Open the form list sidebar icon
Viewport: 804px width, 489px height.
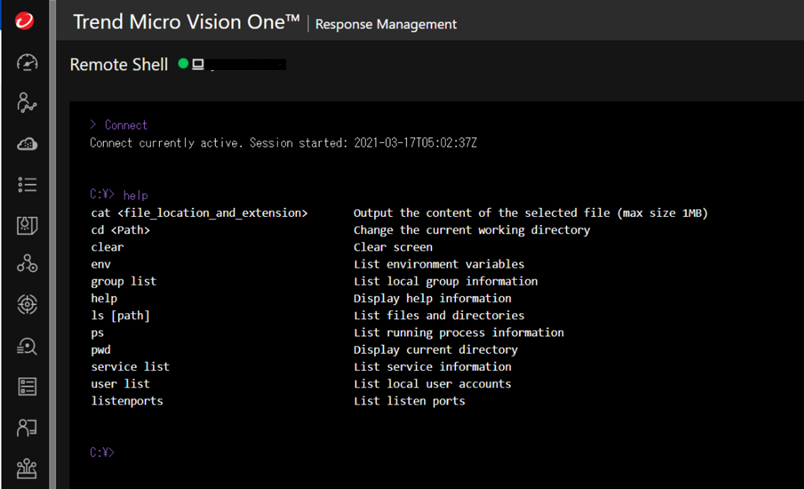click(x=27, y=386)
